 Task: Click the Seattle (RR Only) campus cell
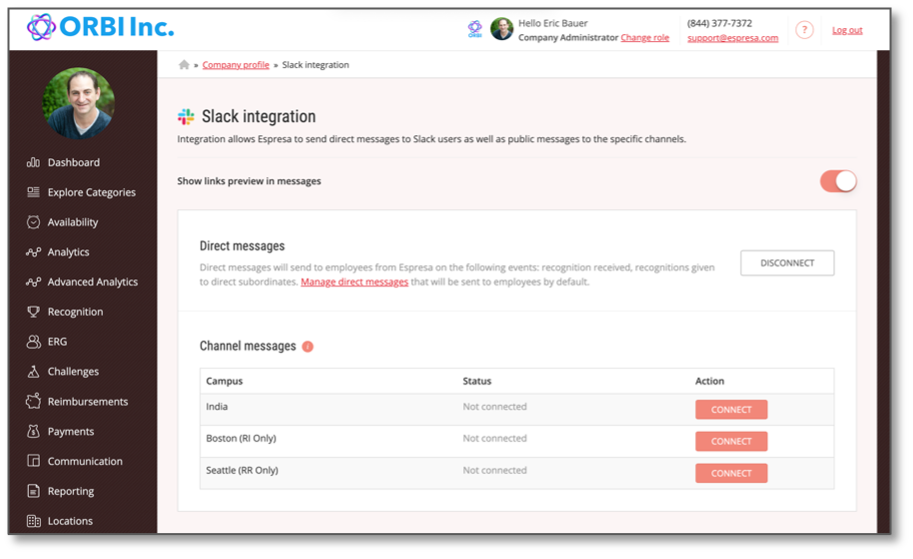tap(242, 470)
